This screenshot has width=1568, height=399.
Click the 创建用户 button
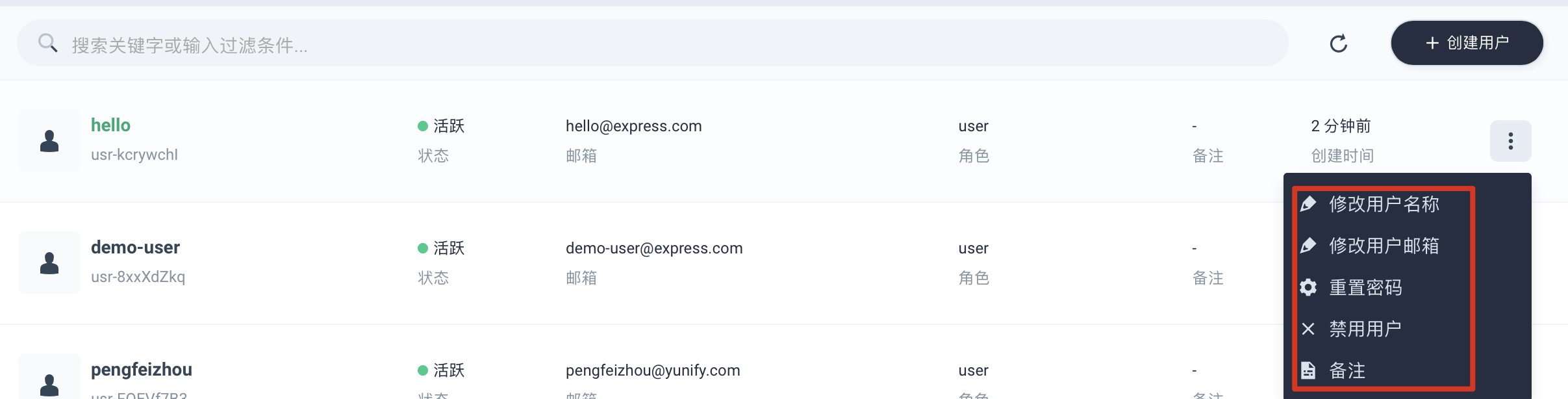point(1467,43)
